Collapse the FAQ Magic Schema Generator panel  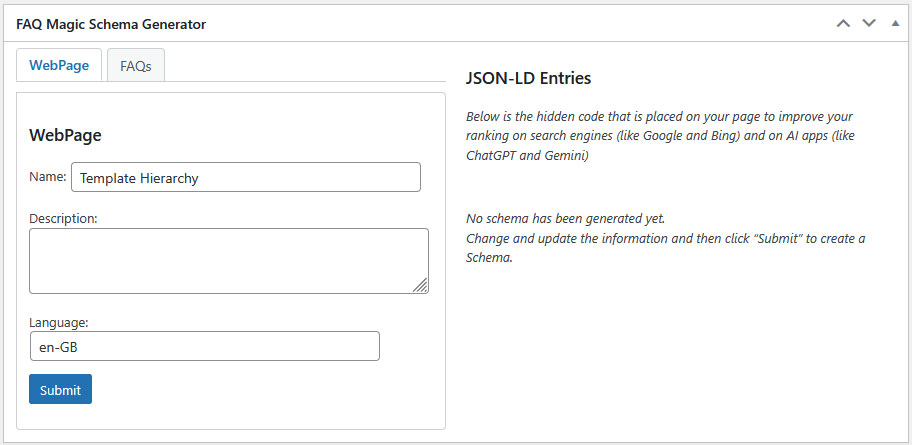895,23
